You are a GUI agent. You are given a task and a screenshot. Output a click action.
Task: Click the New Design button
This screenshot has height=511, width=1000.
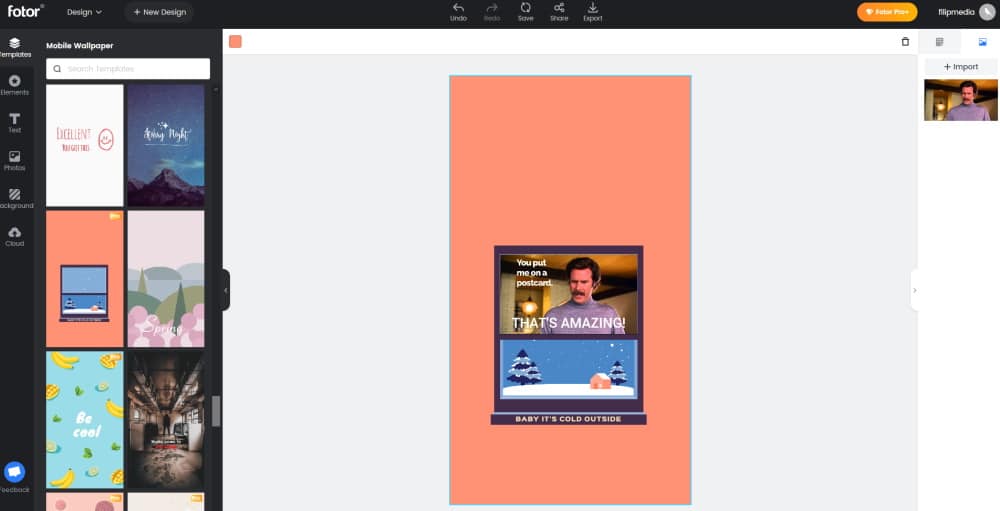pyautogui.click(x=159, y=12)
